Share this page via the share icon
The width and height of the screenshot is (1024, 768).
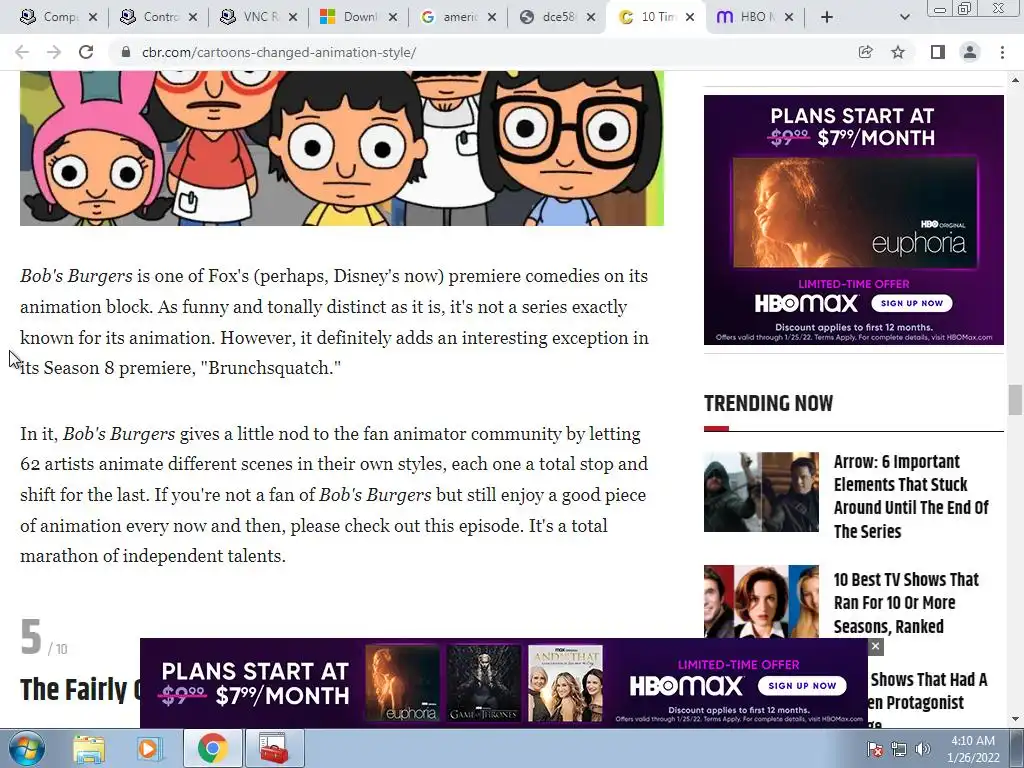pos(865,52)
